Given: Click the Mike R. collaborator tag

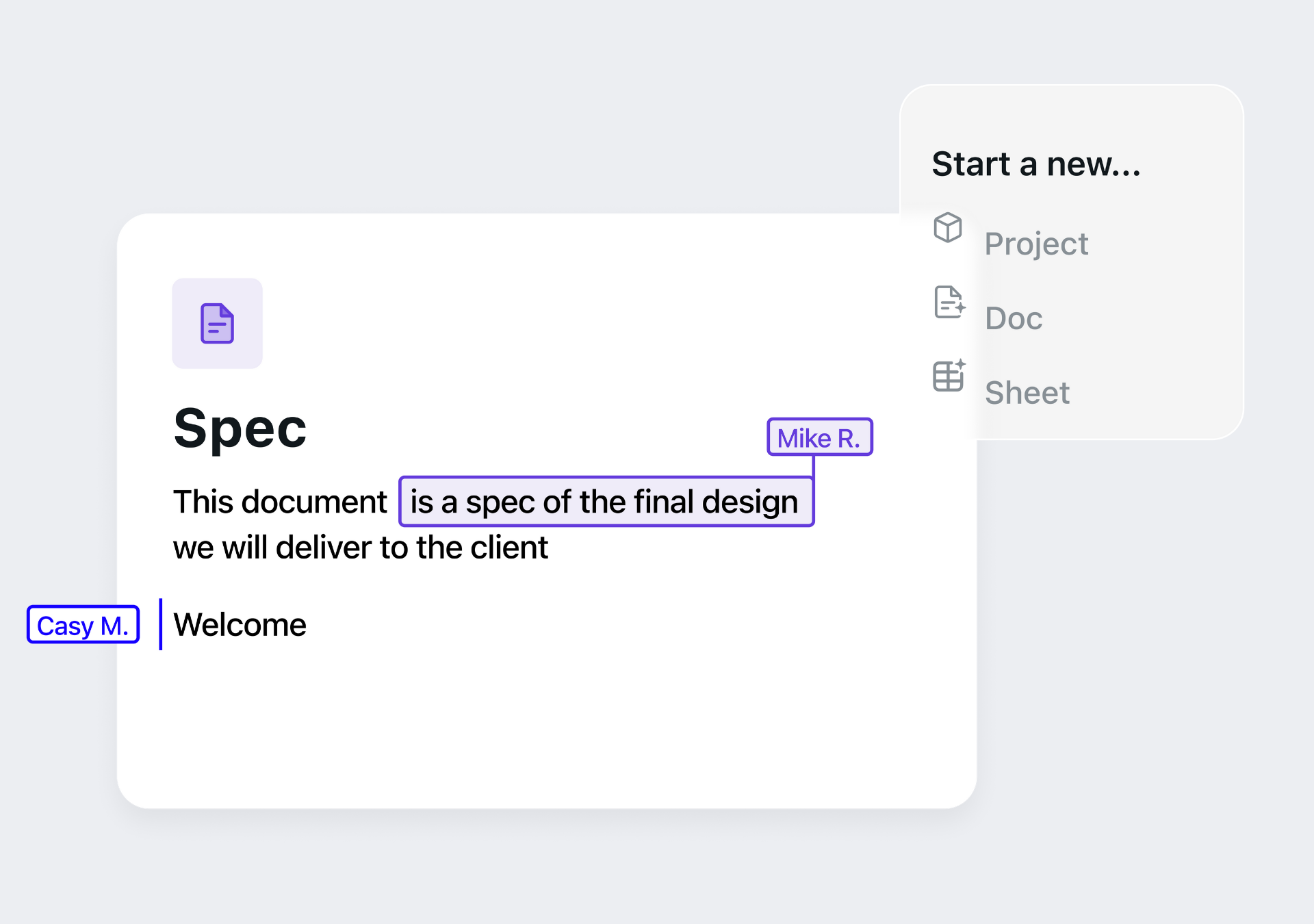Looking at the screenshot, I should pos(819,437).
